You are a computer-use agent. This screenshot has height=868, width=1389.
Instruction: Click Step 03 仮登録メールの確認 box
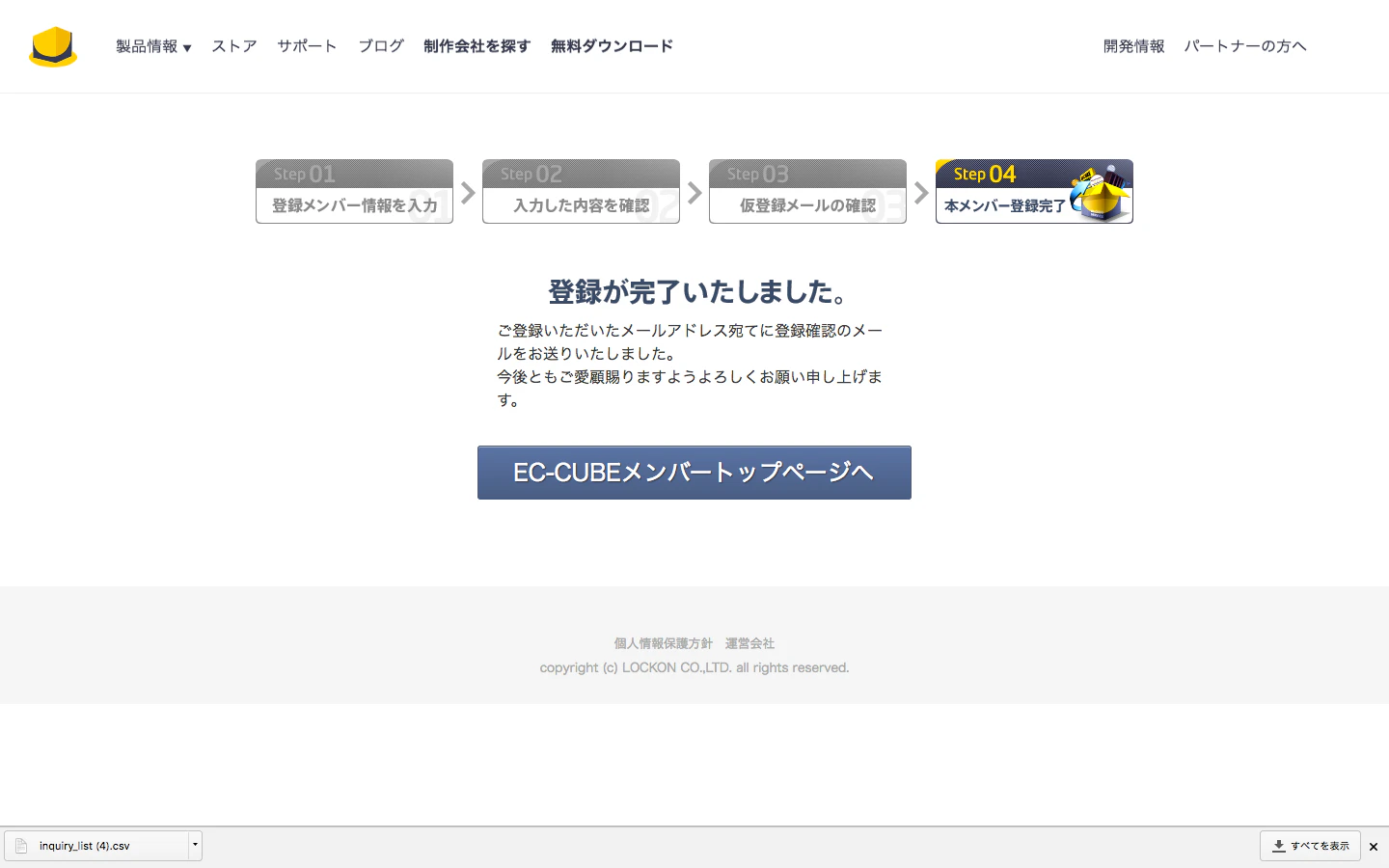[807, 191]
